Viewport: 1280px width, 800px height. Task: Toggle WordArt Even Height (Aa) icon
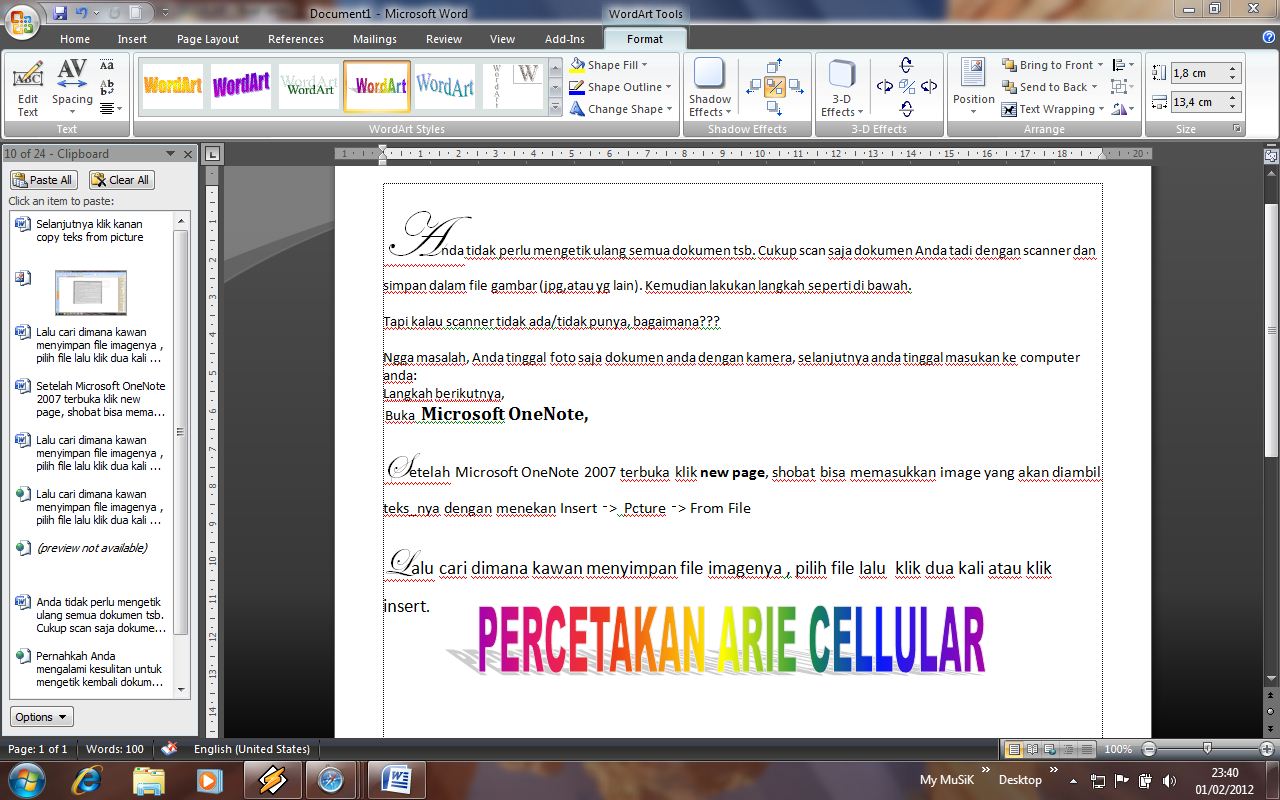108,65
